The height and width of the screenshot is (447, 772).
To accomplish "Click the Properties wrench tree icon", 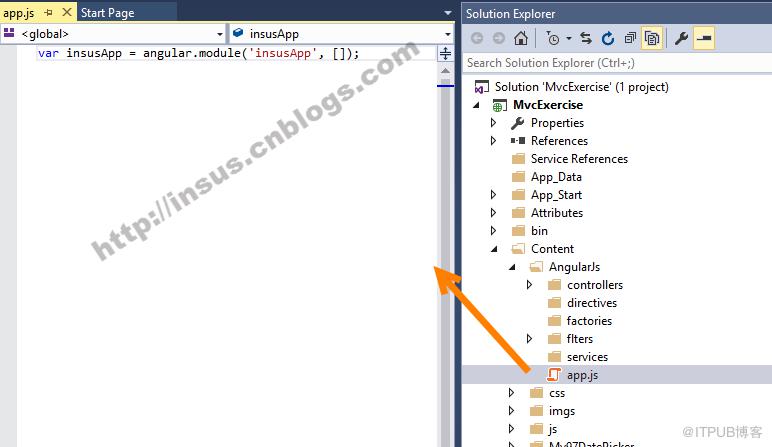I will coord(518,123).
